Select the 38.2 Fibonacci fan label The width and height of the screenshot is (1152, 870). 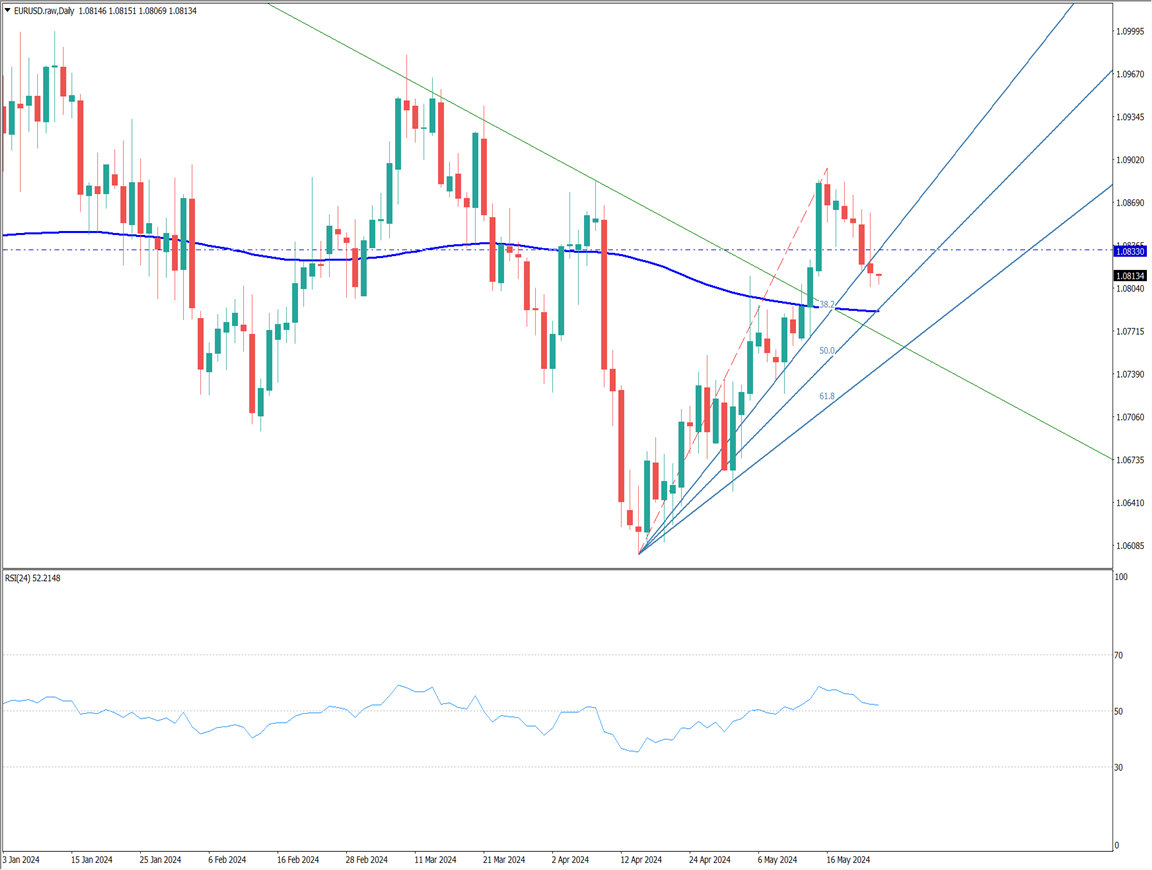pos(826,304)
